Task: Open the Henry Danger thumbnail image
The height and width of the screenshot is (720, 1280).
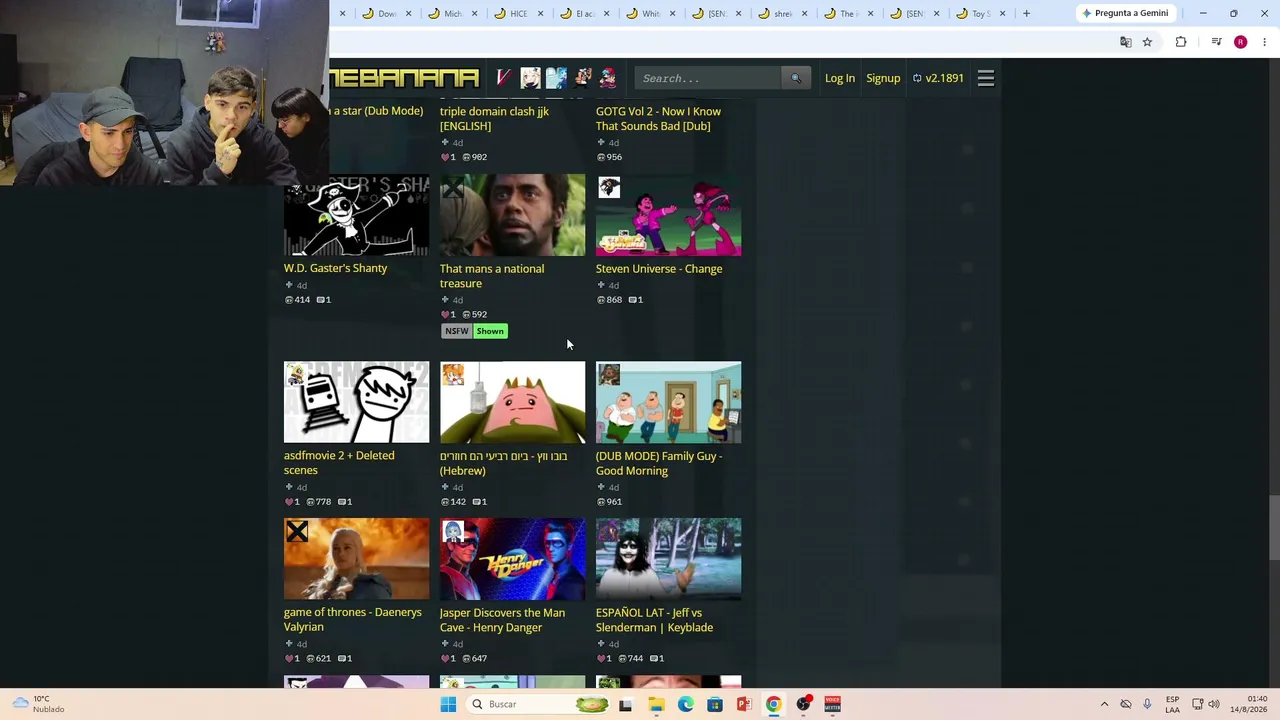Action: click(x=512, y=559)
